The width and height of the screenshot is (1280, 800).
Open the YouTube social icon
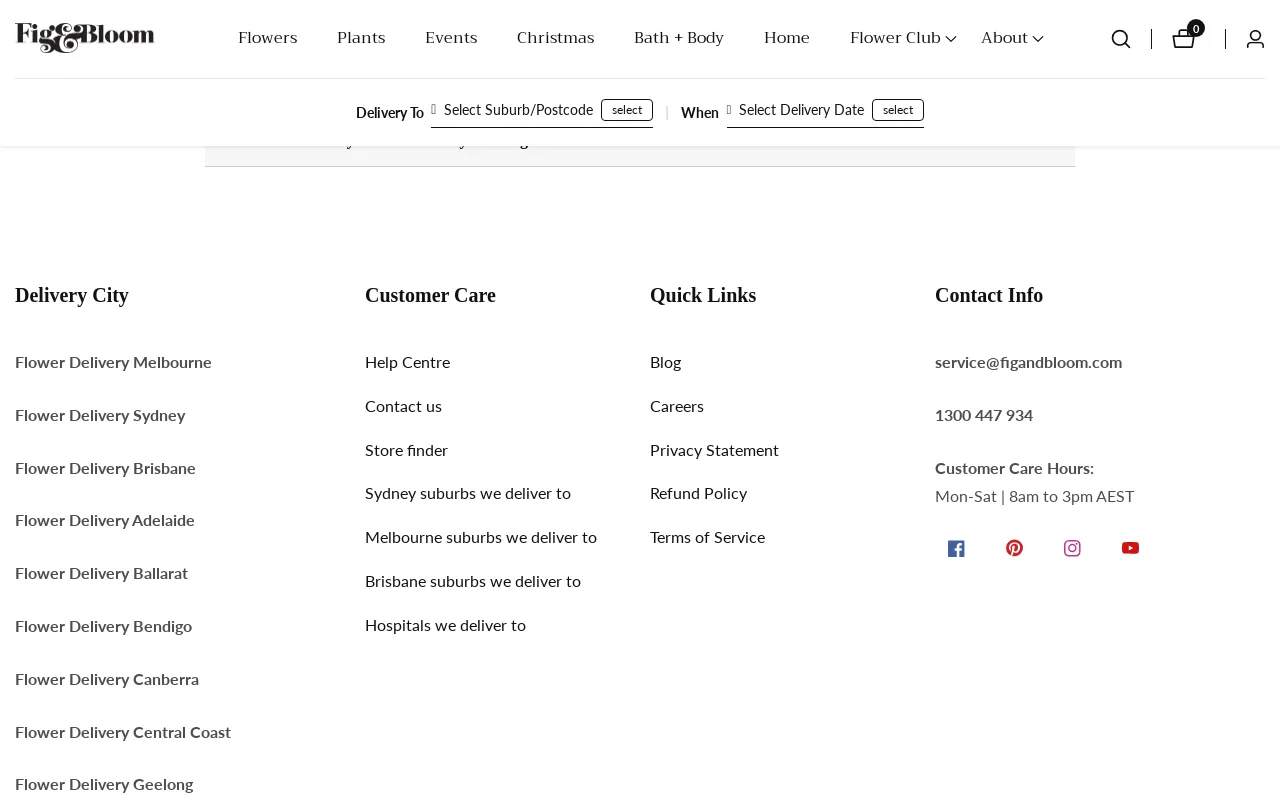pos(1130,548)
